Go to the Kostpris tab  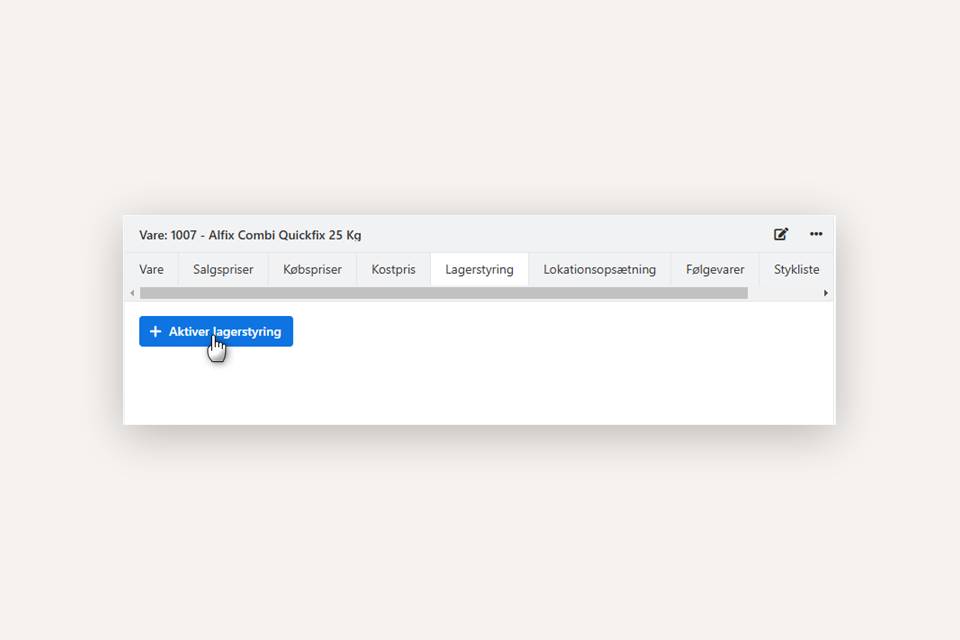(x=393, y=269)
